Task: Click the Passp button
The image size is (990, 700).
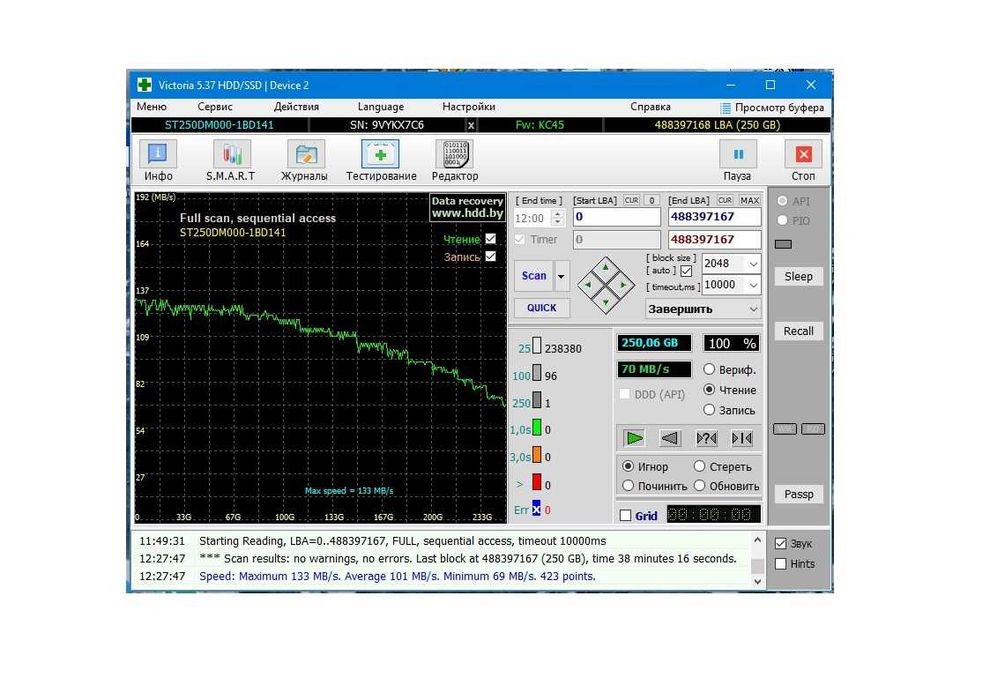Action: click(798, 494)
